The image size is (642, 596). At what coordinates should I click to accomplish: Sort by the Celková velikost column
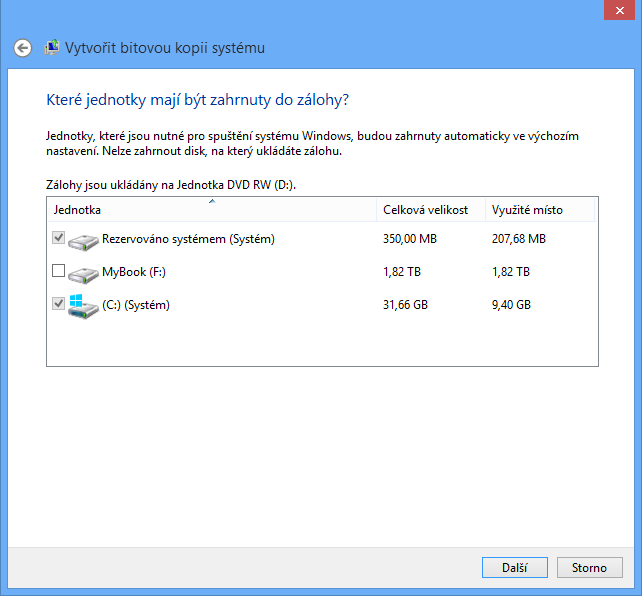(425, 211)
